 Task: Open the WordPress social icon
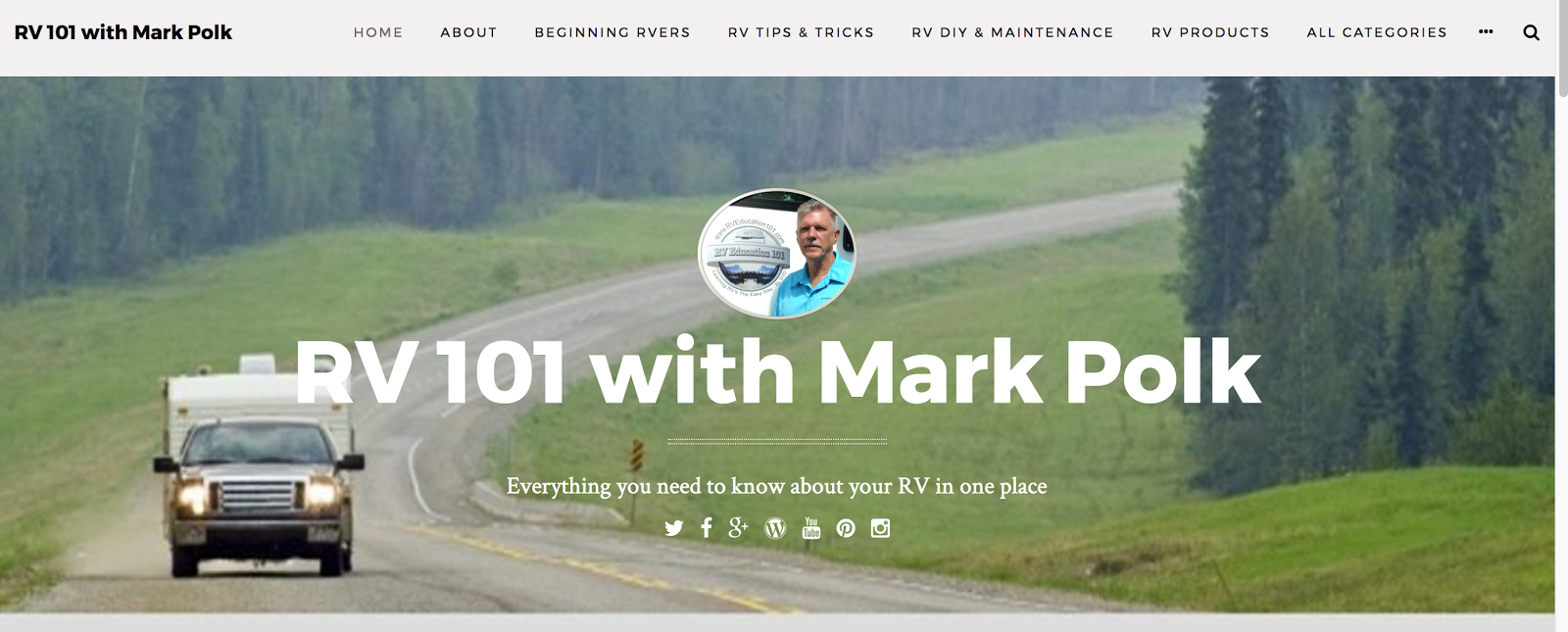pyautogui.click(x=775, y=528)
